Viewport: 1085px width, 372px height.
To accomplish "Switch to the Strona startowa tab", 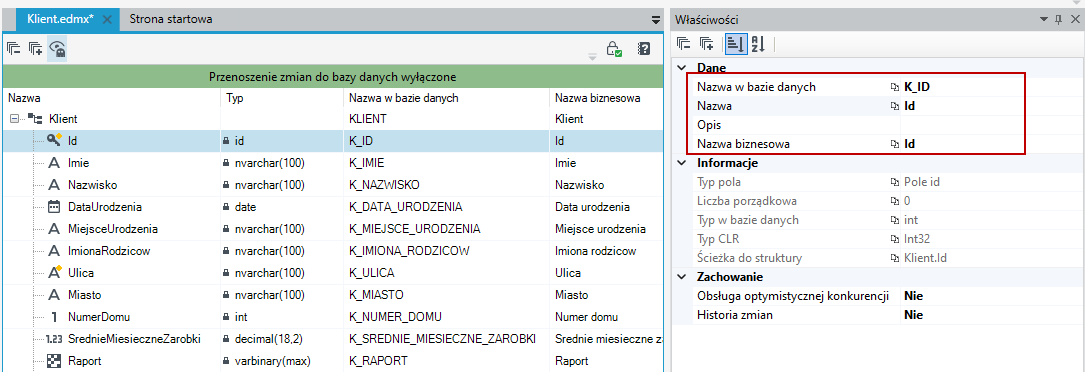I will click(x=171, y=19).
